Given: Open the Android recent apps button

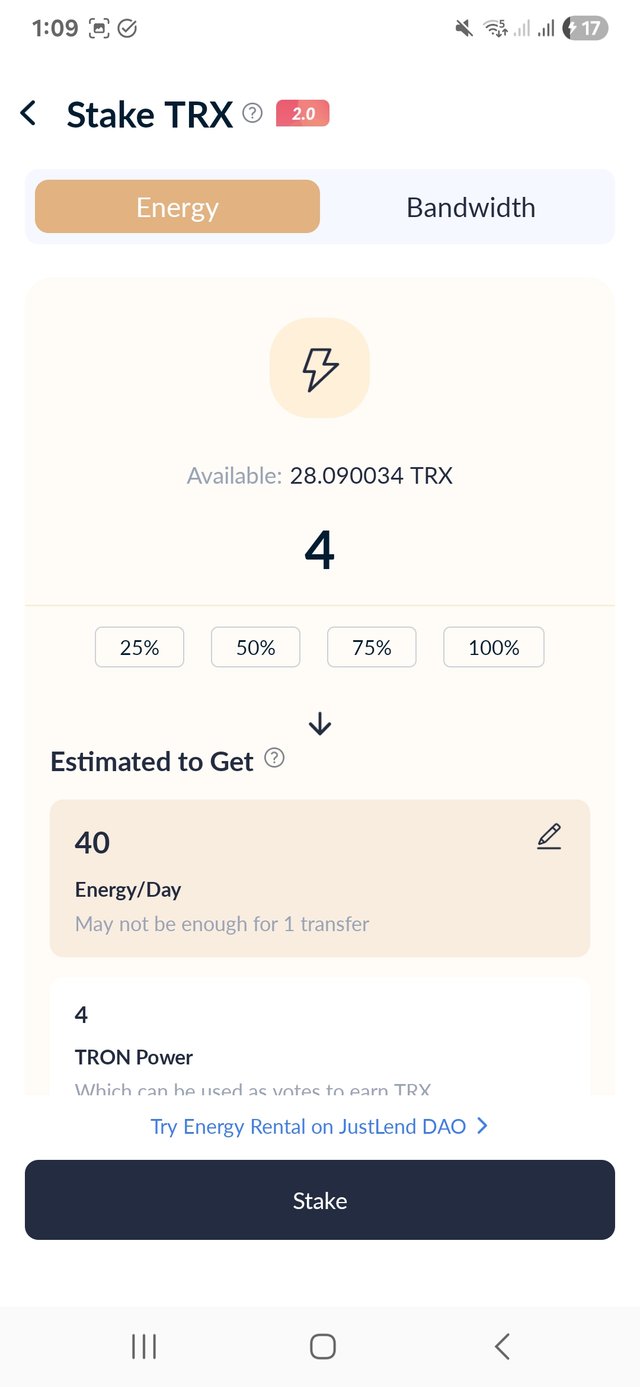Looking at the screenshot, I should [144, 1346].
